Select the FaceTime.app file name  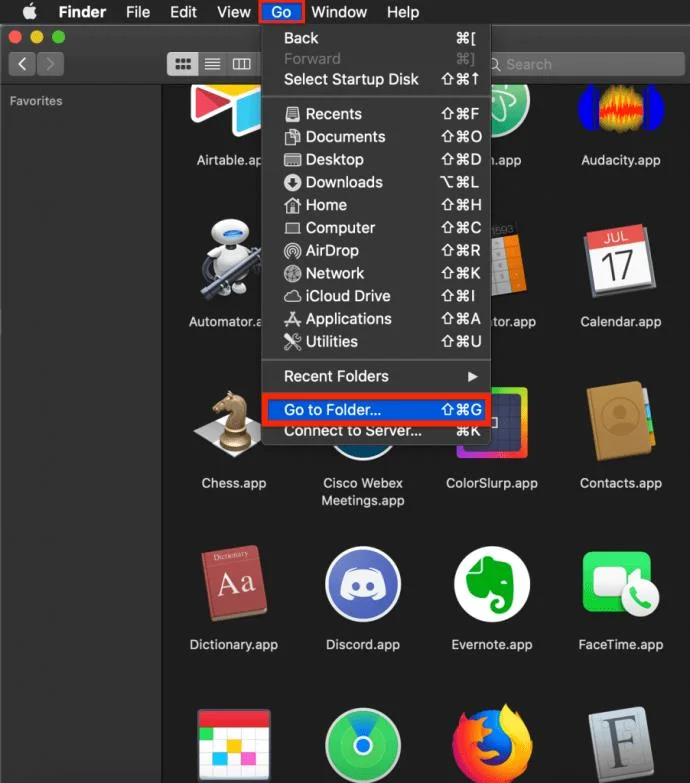point(621,645)
